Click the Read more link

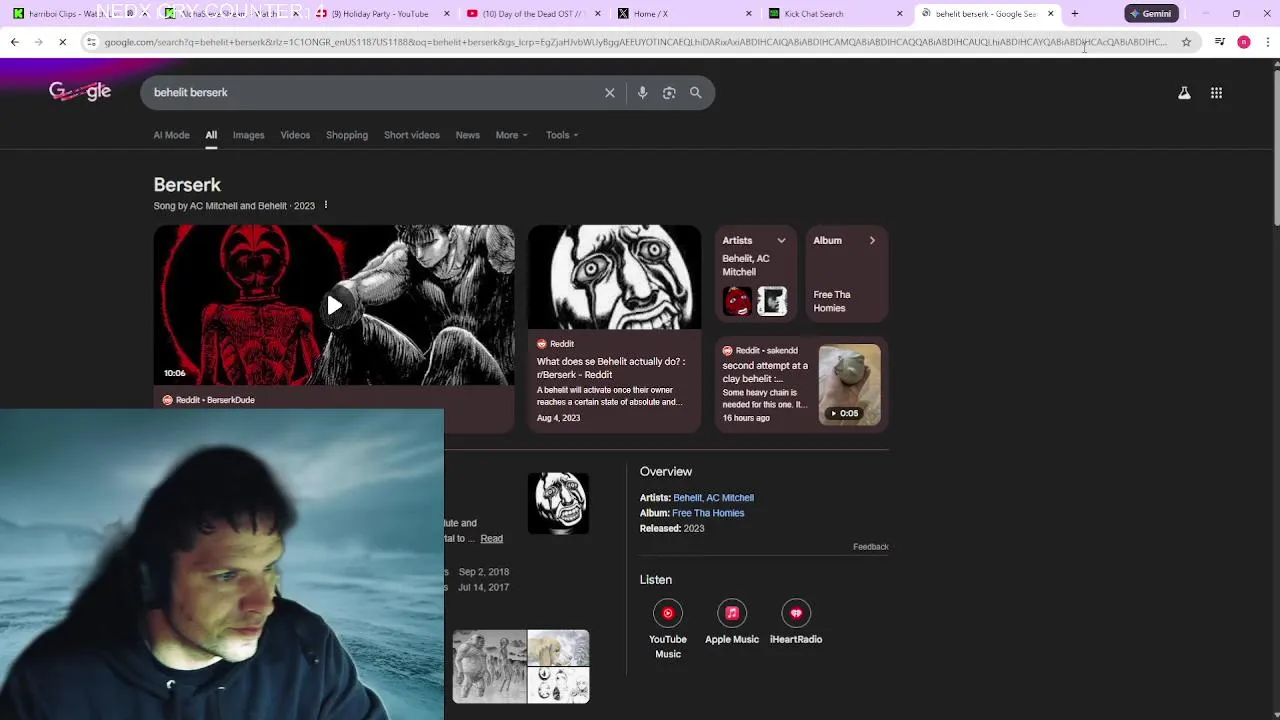(x=491, y=538)
